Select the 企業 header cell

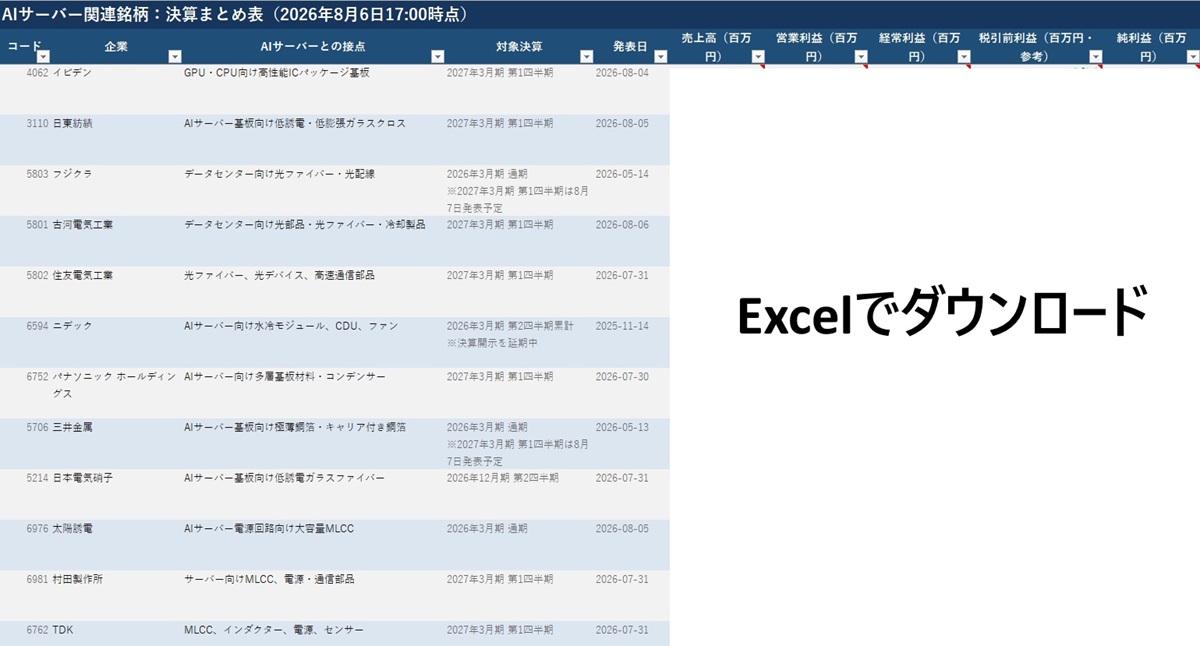116,47
